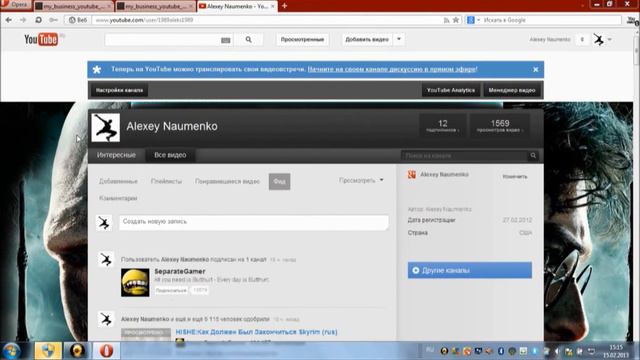Image resolution: width=640 pixels, height=360 pixels.
Task: Click the channel search magnifier icon
Action: (533, 156)
